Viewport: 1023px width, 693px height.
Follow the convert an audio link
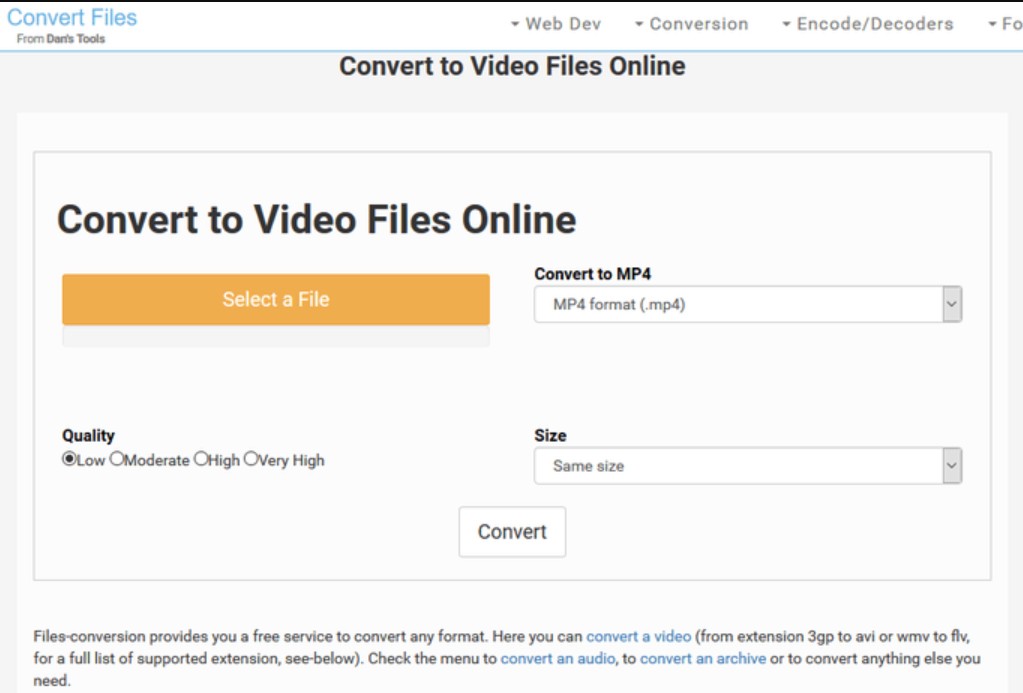tap(558, 658)
